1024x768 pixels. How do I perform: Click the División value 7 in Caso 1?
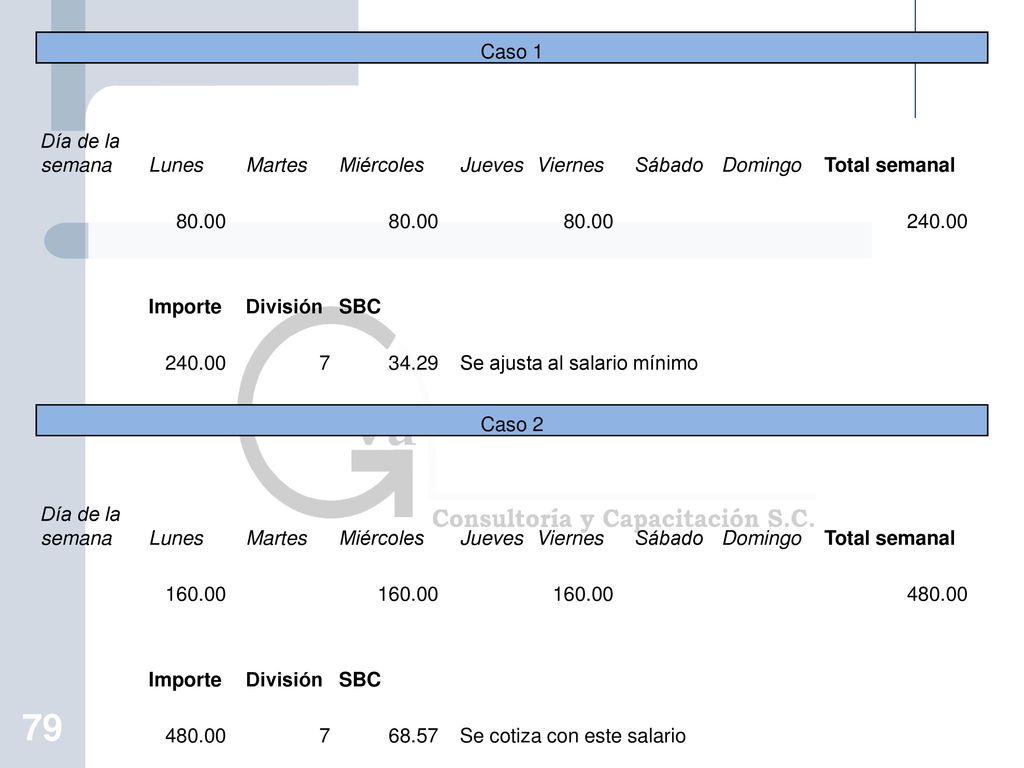coord(325,363)
